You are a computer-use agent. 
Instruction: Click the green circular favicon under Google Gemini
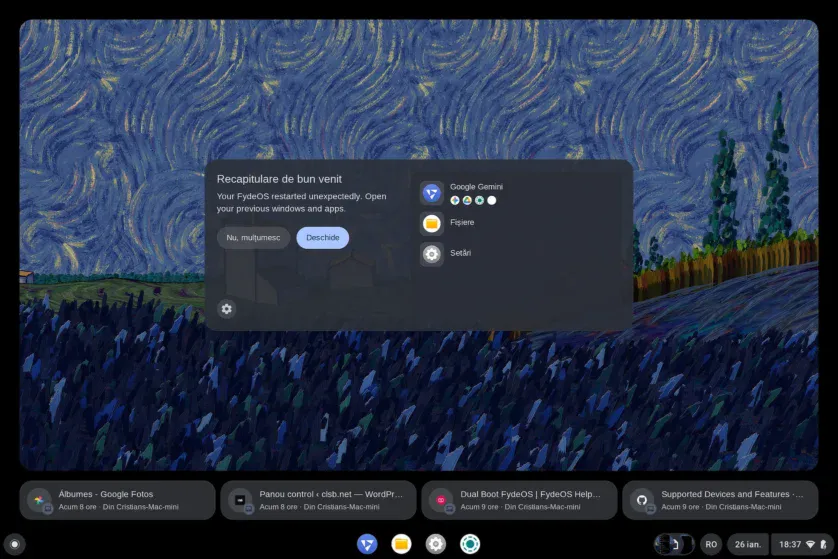pos(479,200)
